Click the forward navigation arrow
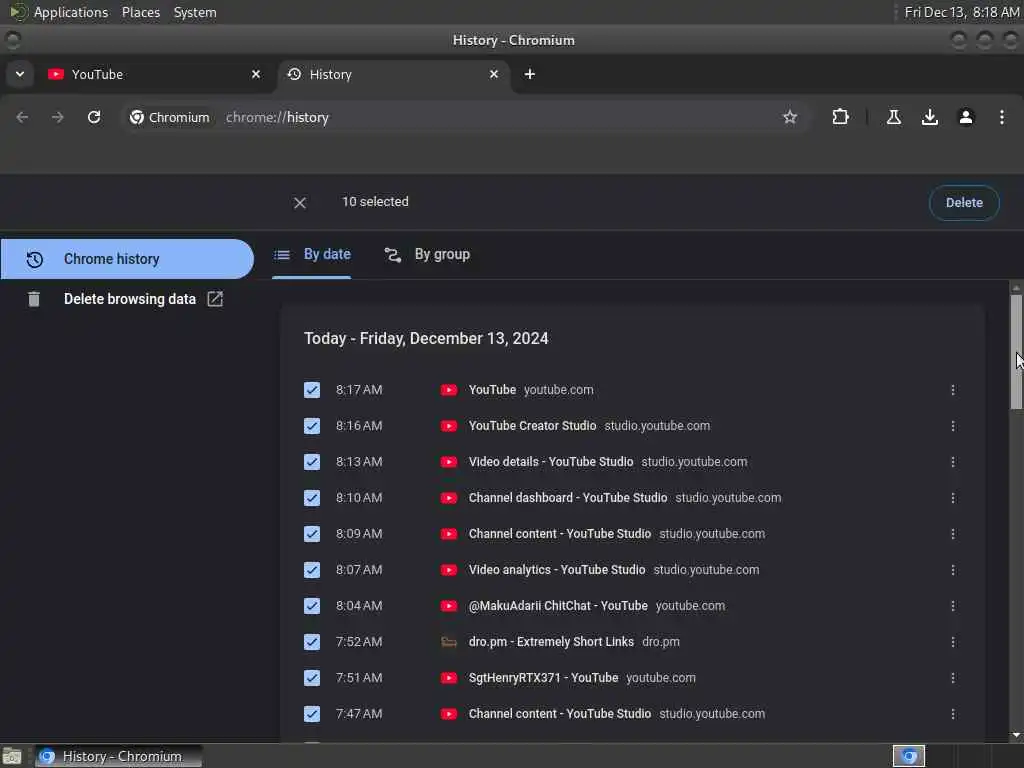This screenshot has width=1024, height=768. [x=57, y=117]
